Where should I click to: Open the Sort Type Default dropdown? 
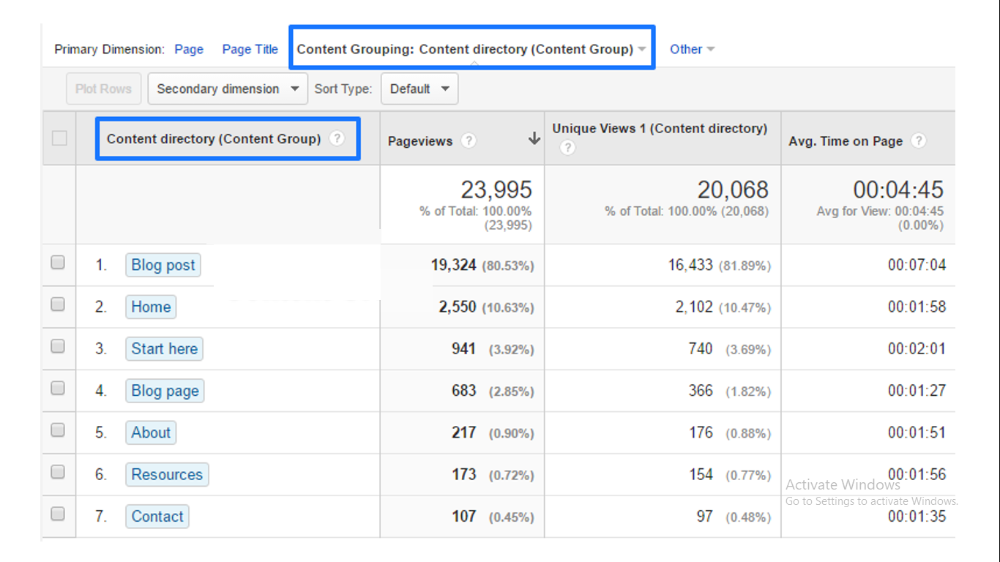[x=419, y=89]
